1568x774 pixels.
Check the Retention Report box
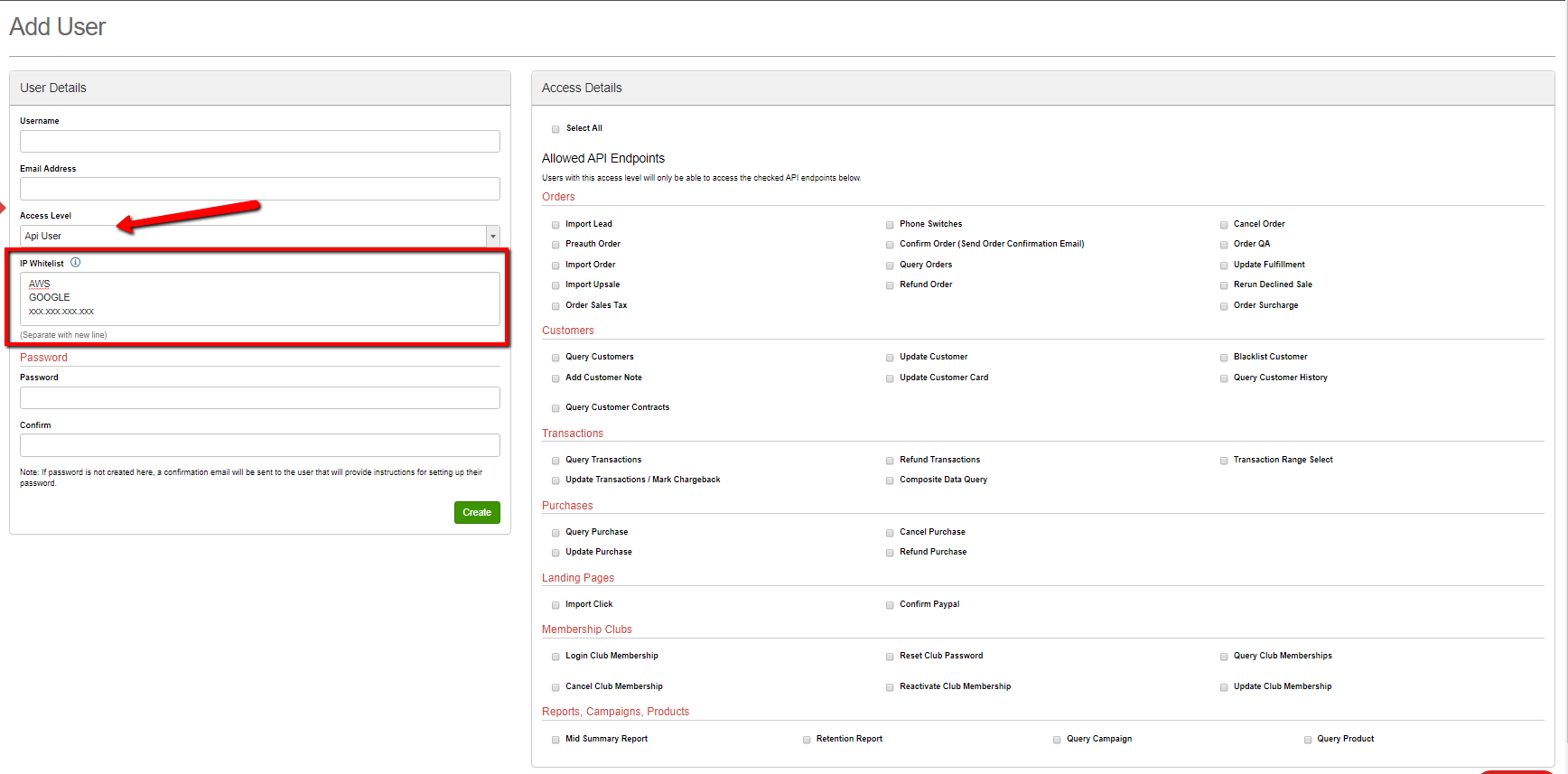coord(807,740)
